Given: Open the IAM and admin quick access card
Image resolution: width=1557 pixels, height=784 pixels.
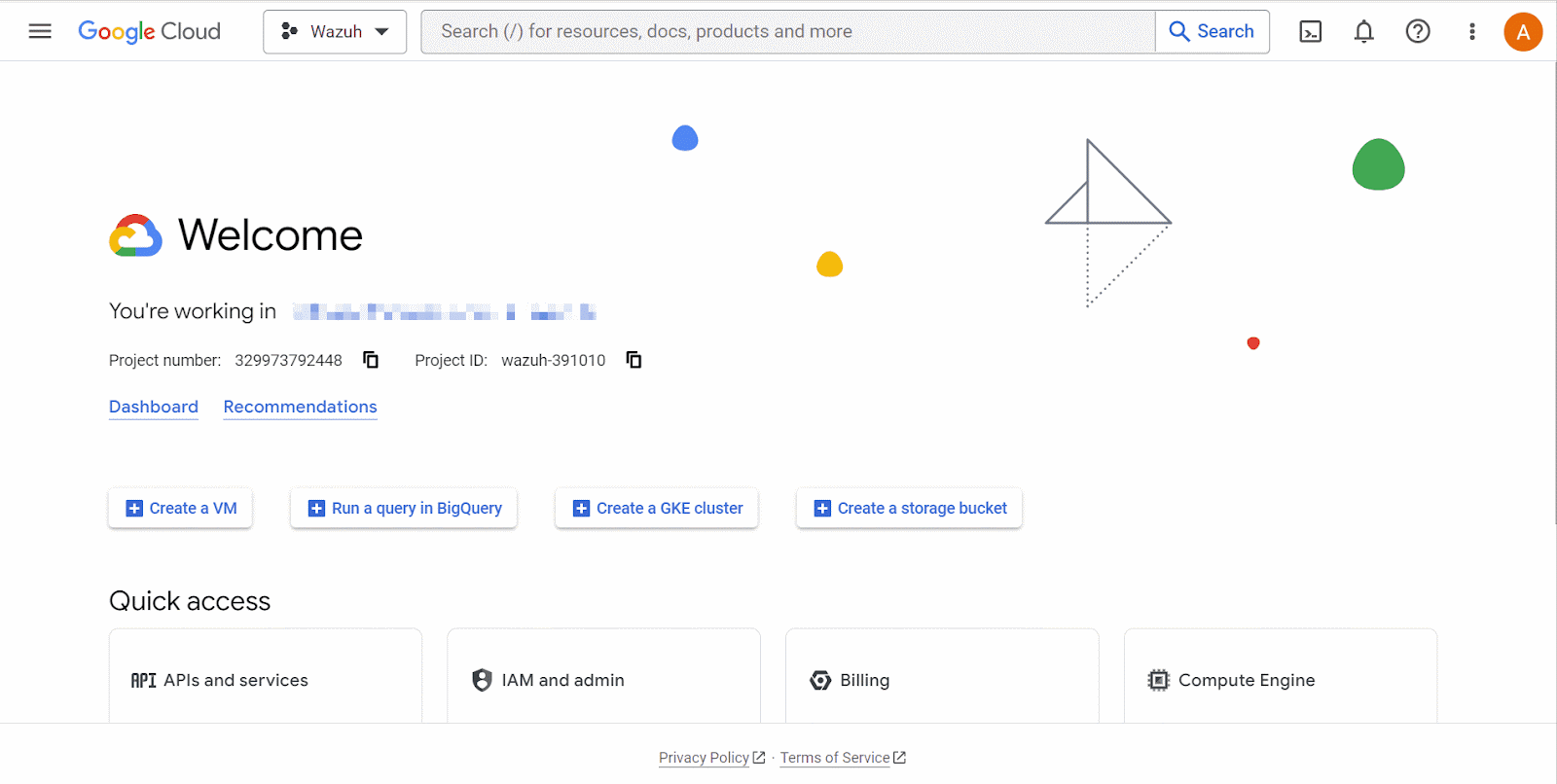Looking at the screenshot, I should coord(603,680).
